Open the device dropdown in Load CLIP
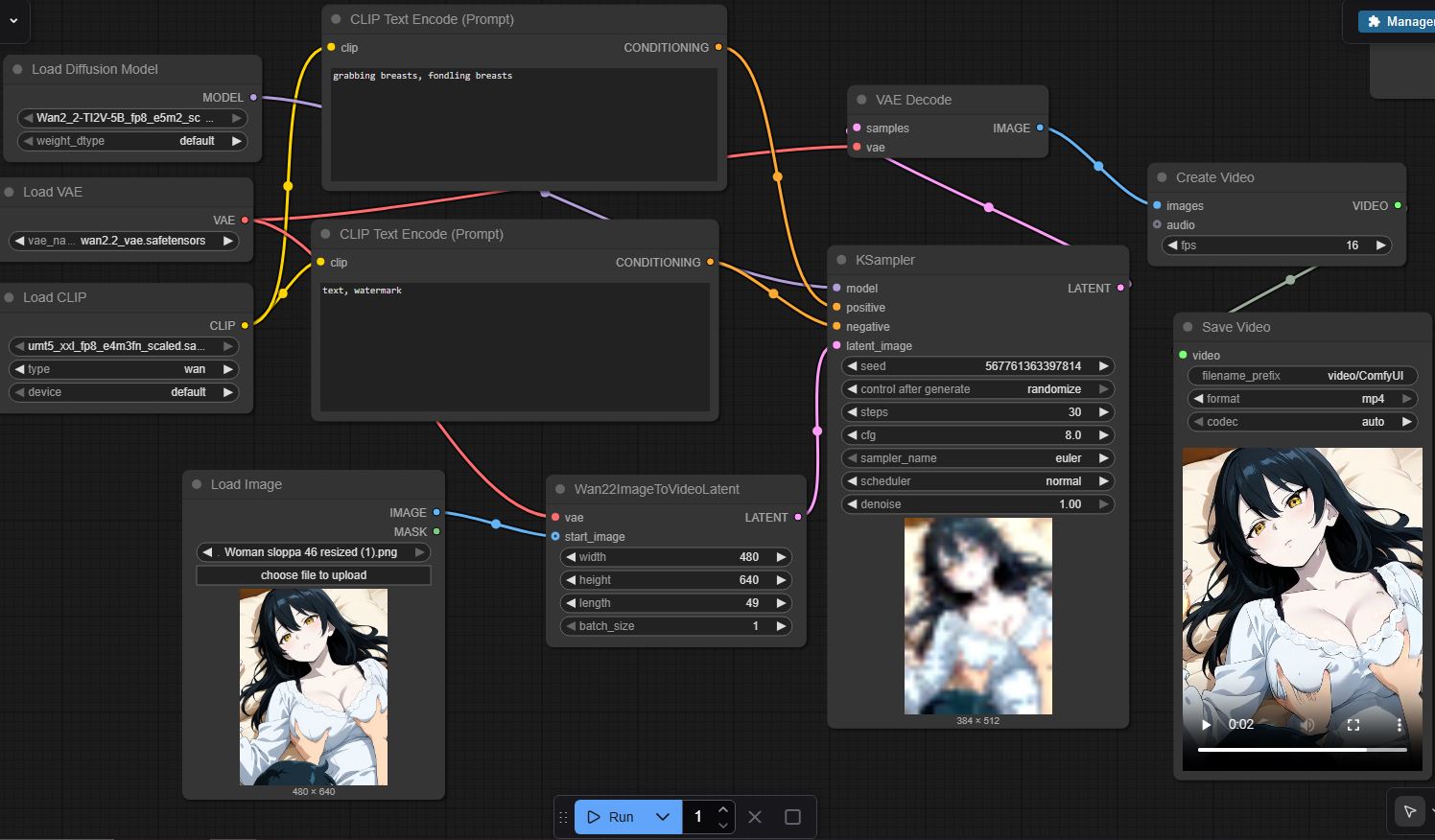This screenshot has height=840, width=1435. pyautogui.click(x=124, y=392)
